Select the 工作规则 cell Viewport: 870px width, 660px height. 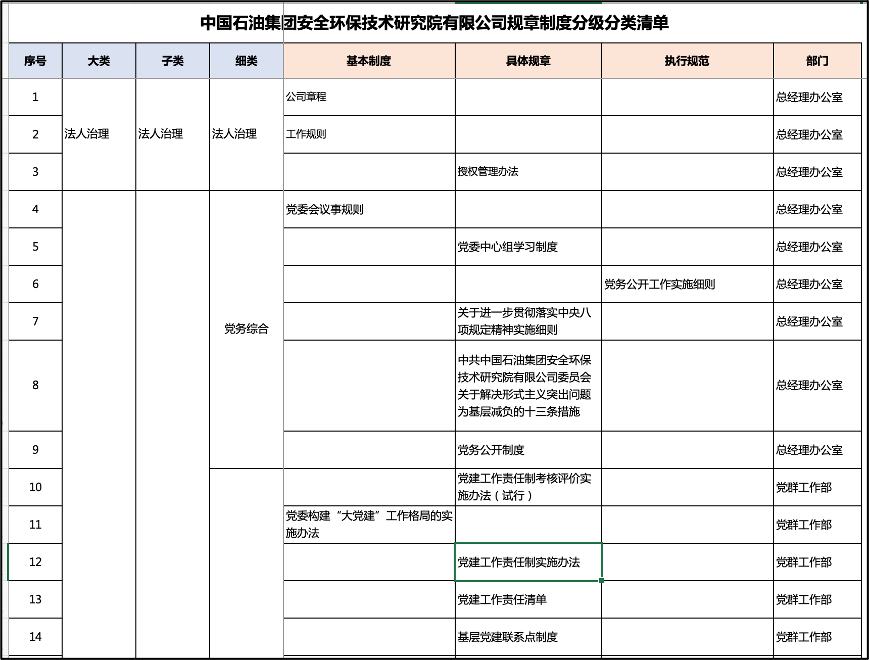point(369,134)
